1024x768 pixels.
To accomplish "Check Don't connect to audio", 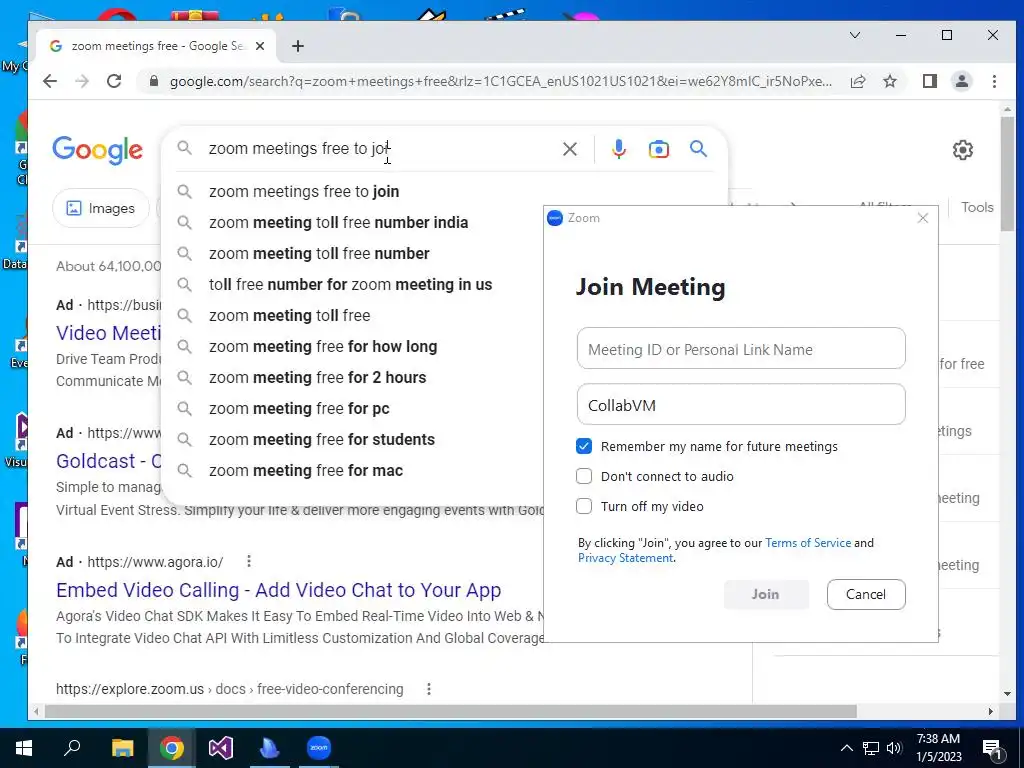I will [584, 476].
